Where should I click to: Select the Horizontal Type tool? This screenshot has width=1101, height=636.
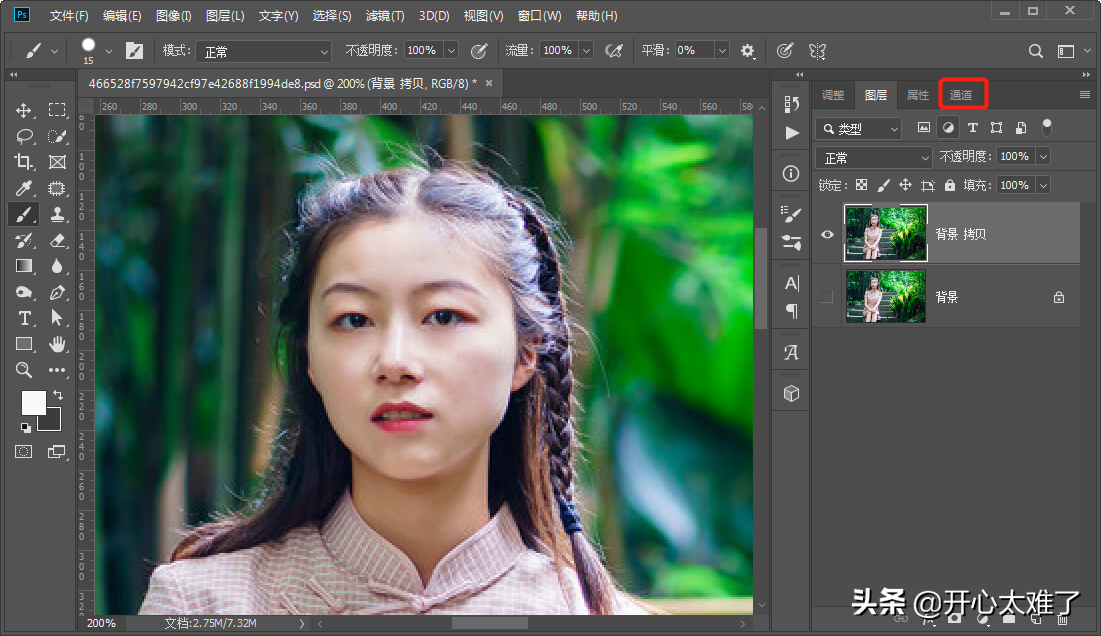pos(24,318)
